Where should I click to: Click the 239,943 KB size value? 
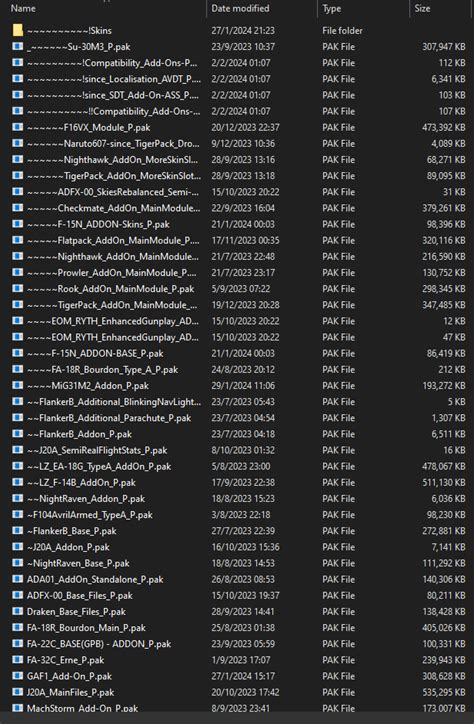coord(444,660)
